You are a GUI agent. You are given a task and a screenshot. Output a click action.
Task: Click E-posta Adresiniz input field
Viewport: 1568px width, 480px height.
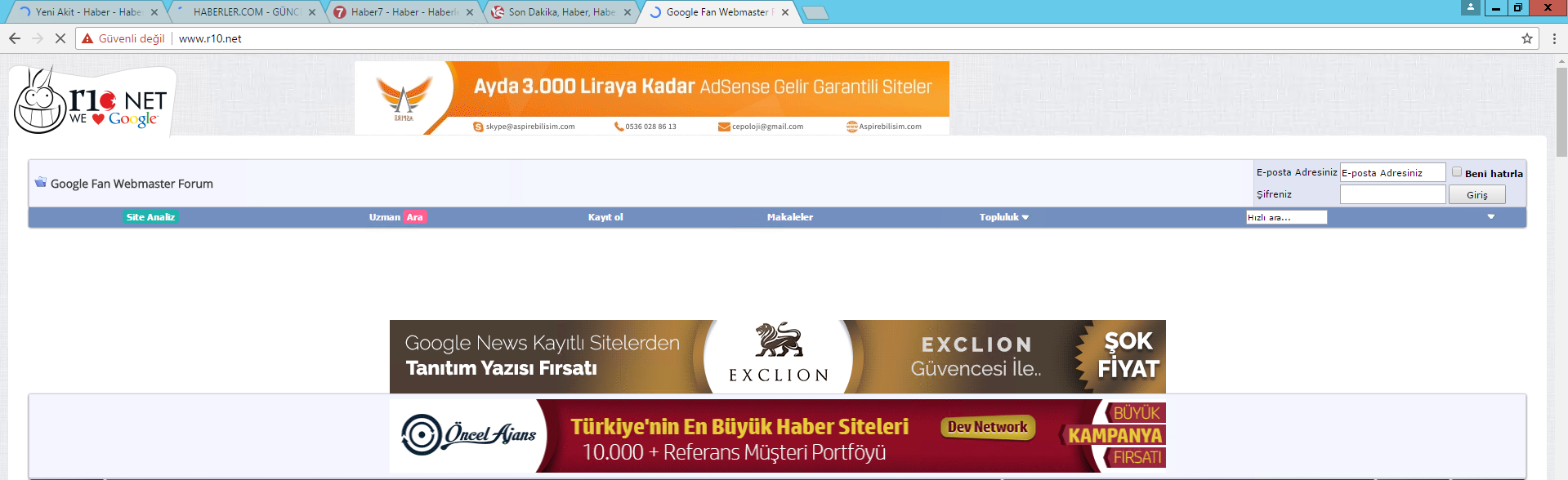1392,172
